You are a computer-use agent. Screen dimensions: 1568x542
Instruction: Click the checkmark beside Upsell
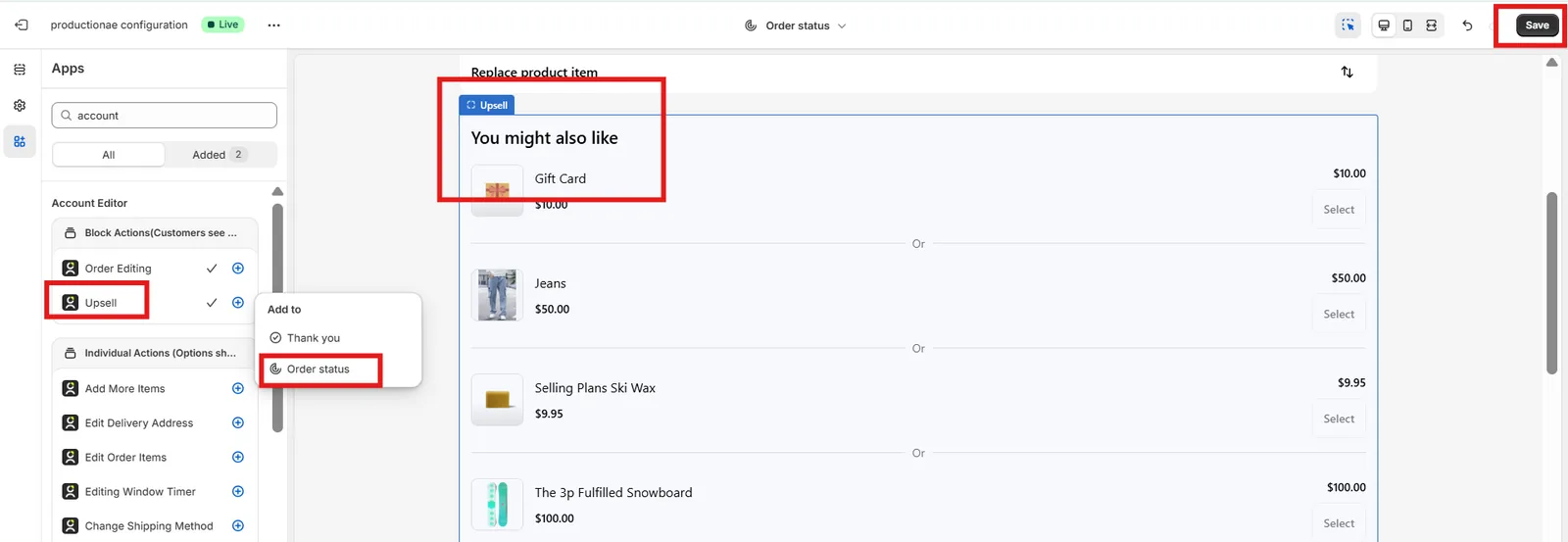(x=212, y=303)
